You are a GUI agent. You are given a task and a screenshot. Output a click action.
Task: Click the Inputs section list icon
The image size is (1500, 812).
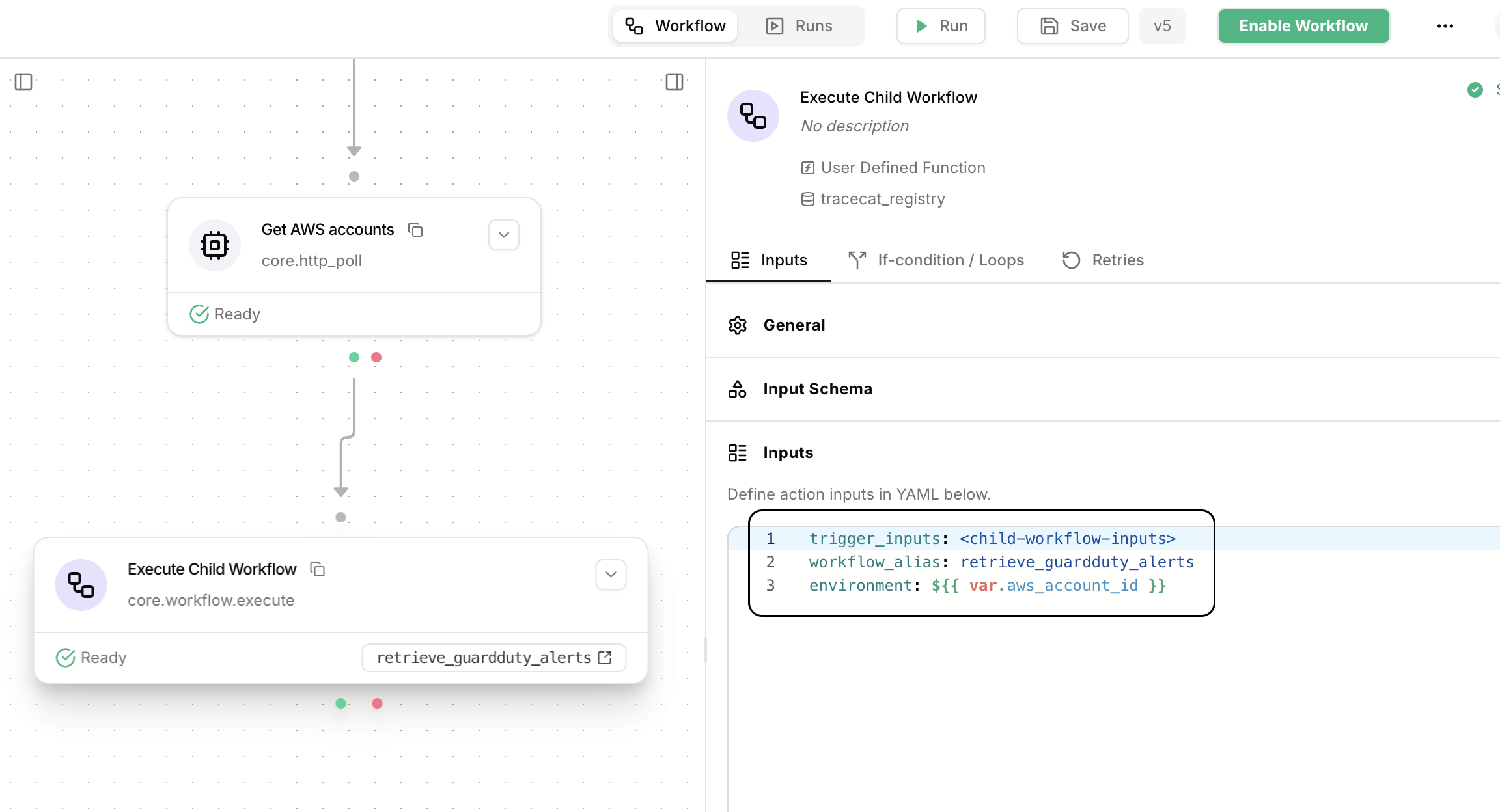pyautogui.click(x=738, y=453)
